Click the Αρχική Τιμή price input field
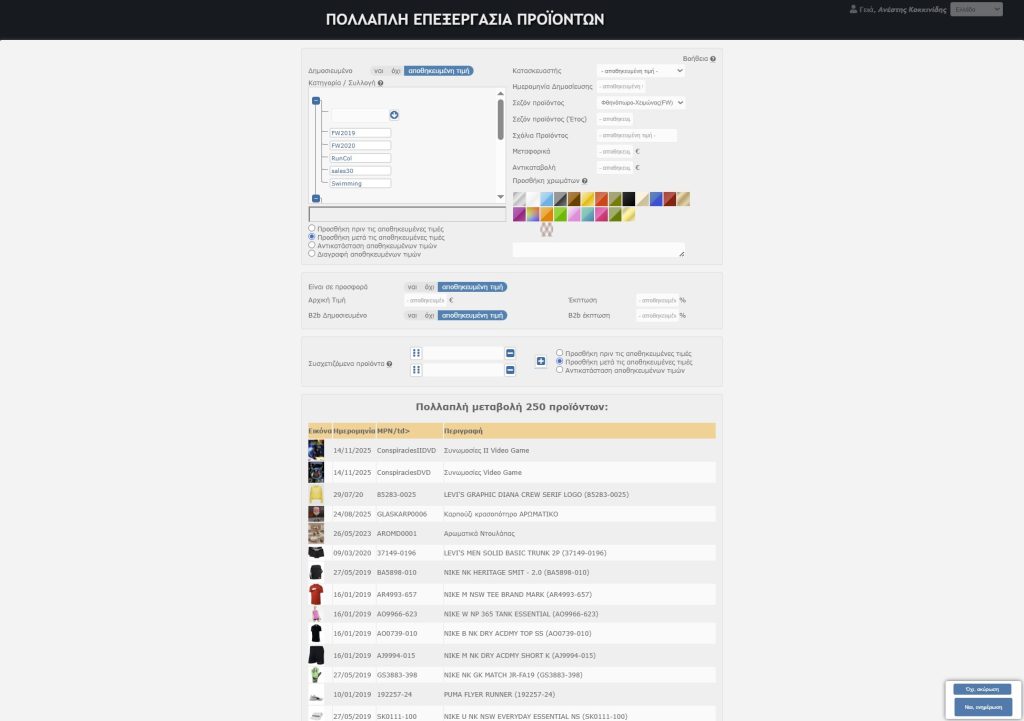 (x=425, y=300)
